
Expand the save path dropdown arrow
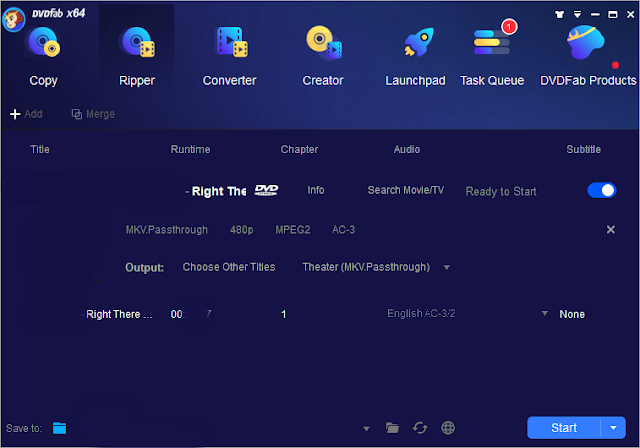pyautogui.click(x=366, y=428)
